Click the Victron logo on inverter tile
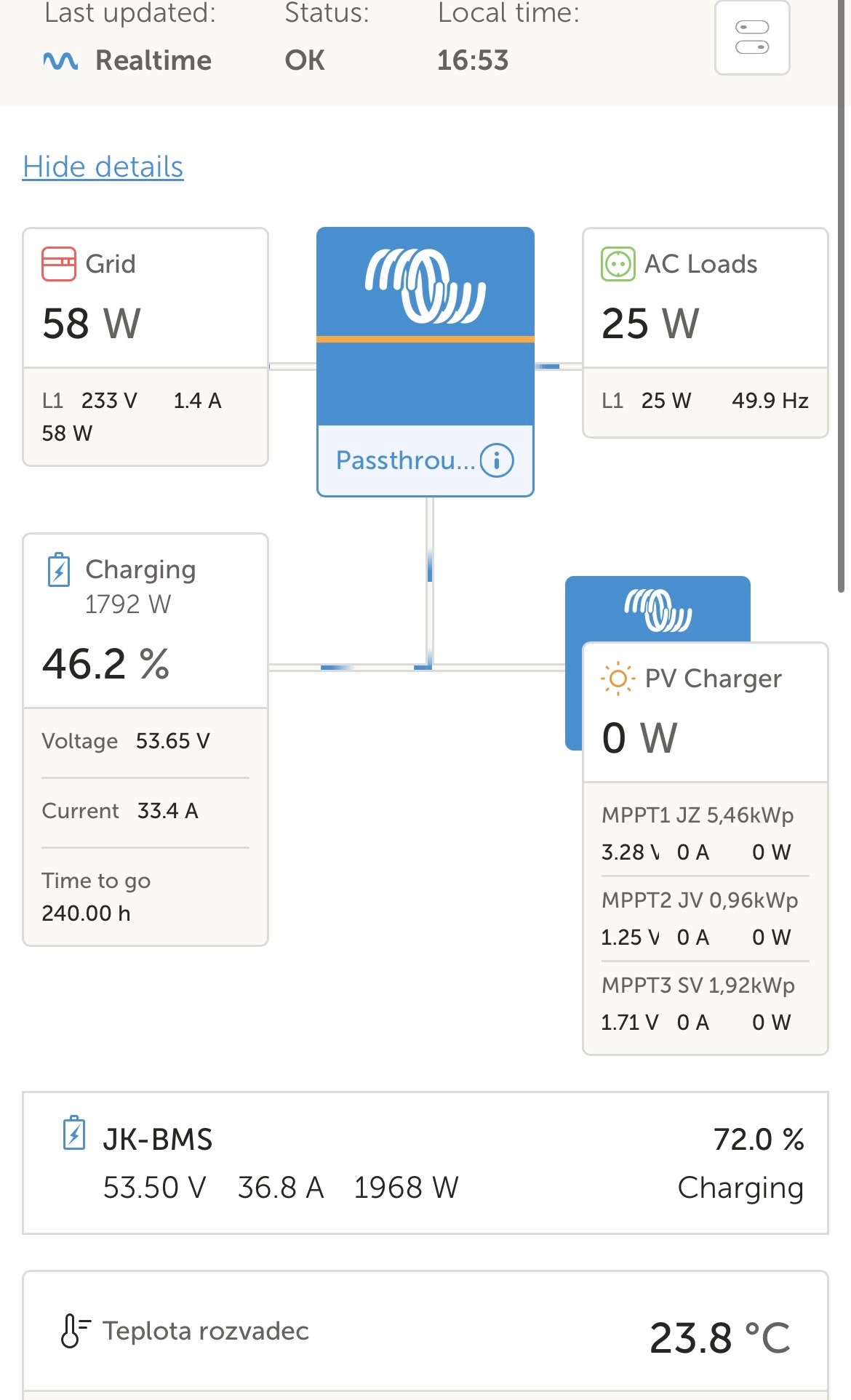851x1400 pixels. (425, 286)
